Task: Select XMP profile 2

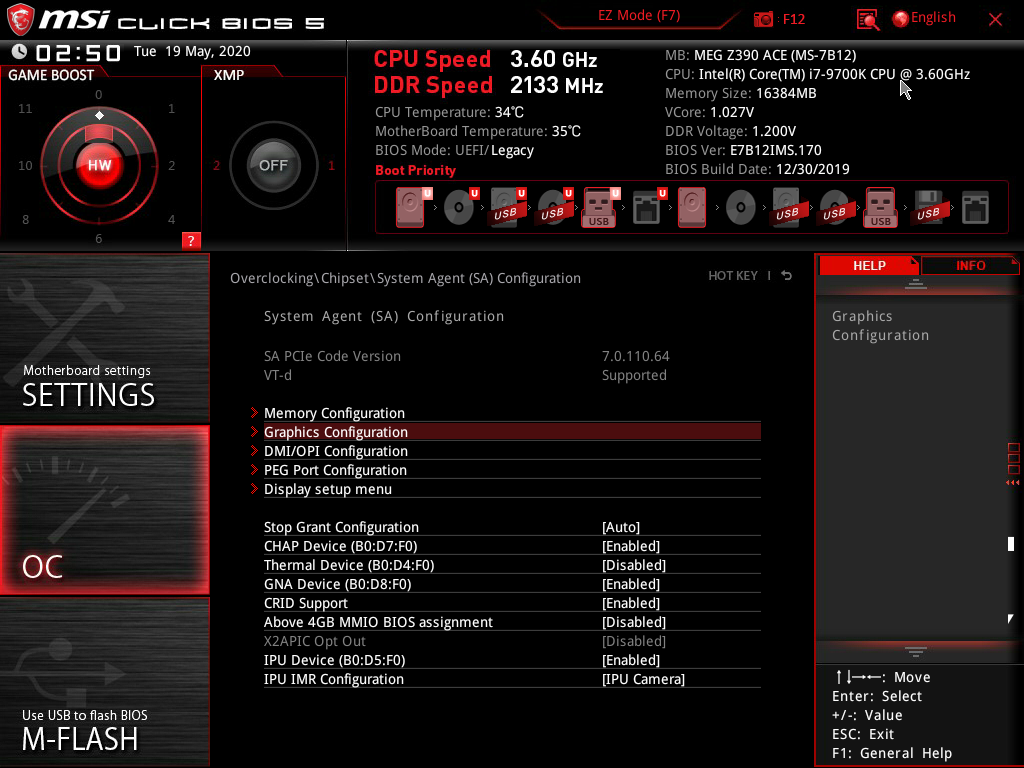Action: [216, 165]
